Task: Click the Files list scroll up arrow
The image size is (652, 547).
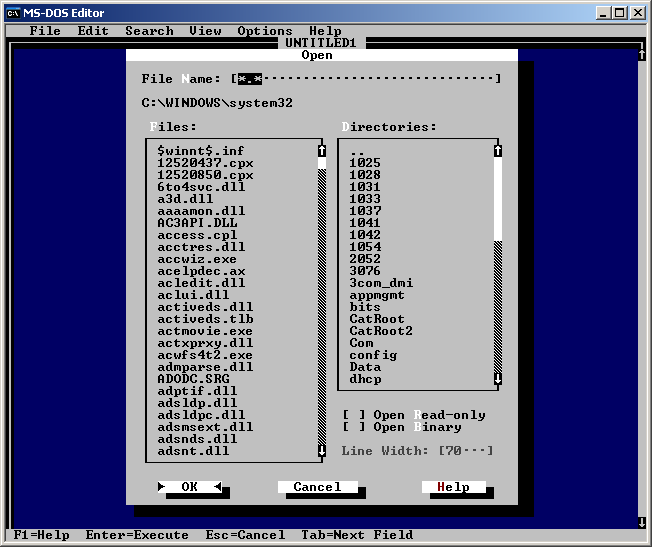Action: point(322,151)
